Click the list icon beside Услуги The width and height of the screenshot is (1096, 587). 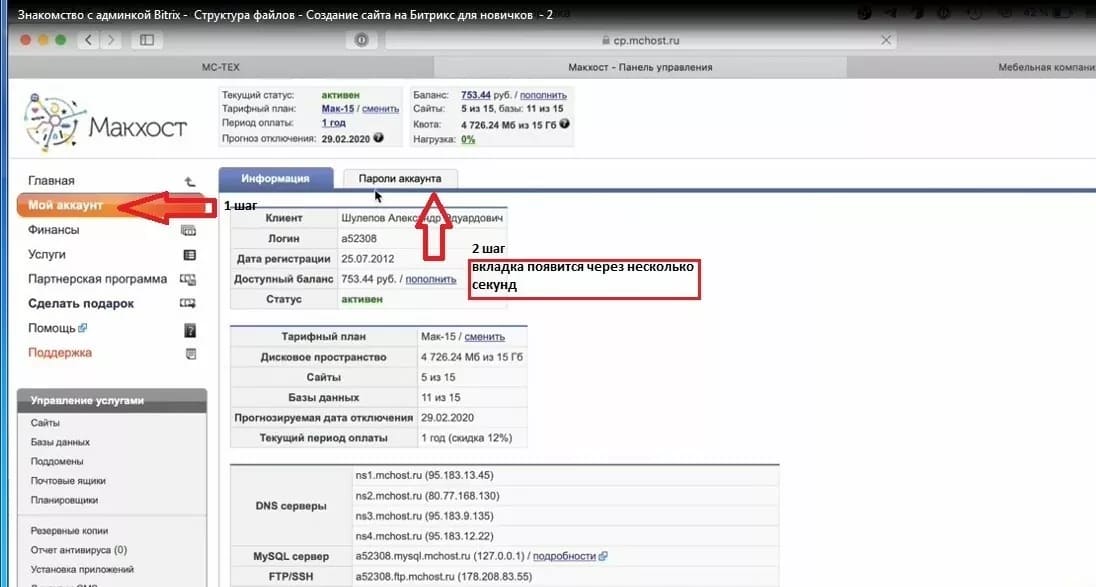[189, 255]
